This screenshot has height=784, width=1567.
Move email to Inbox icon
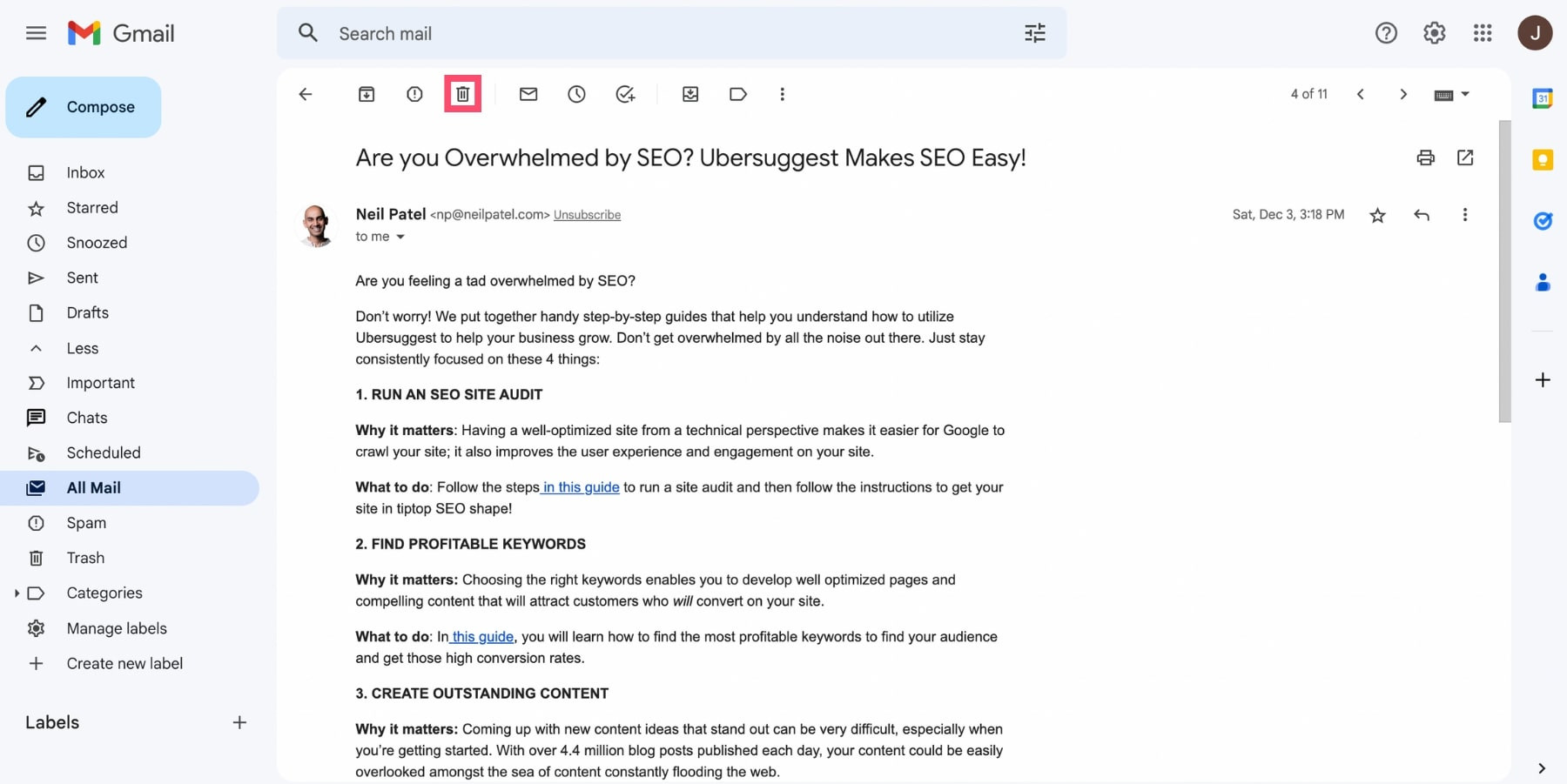click(x=690, y=94)
